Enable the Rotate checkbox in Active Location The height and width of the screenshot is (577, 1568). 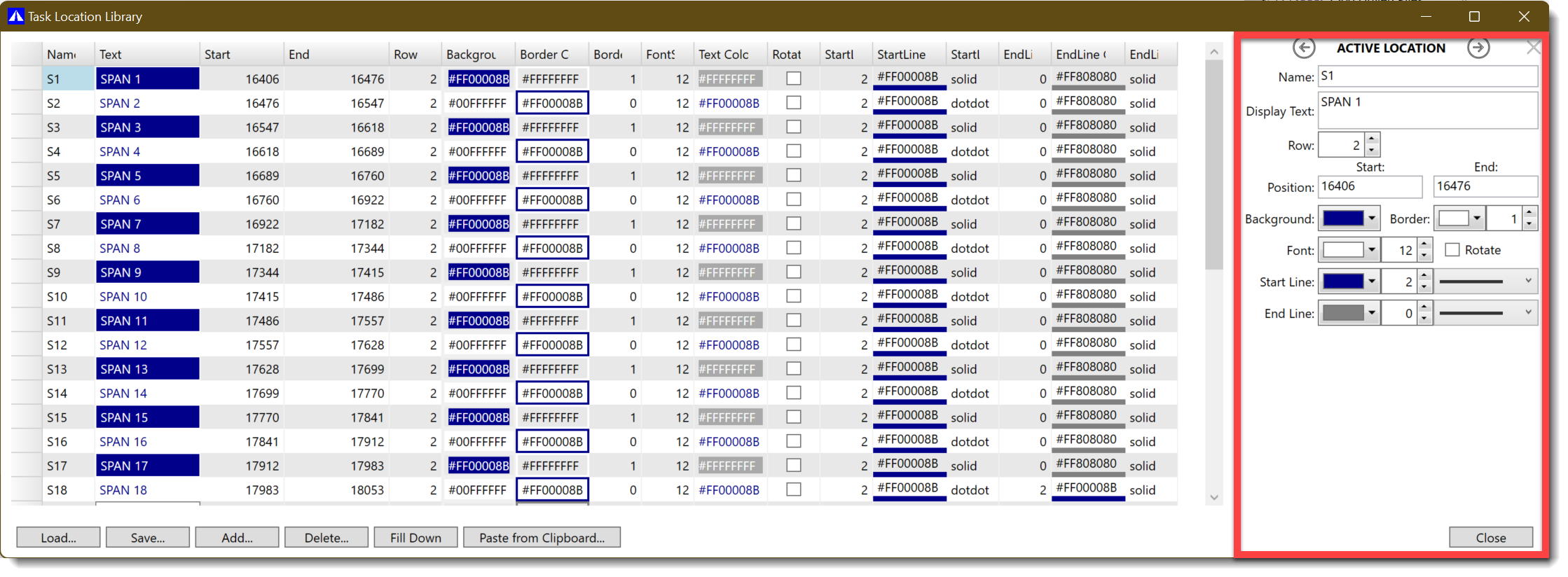1452,250
